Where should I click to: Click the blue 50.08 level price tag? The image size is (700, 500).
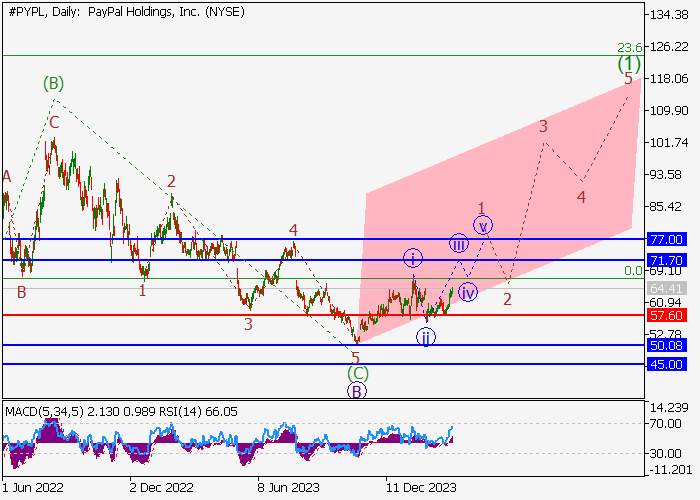[x=667, y=345]
